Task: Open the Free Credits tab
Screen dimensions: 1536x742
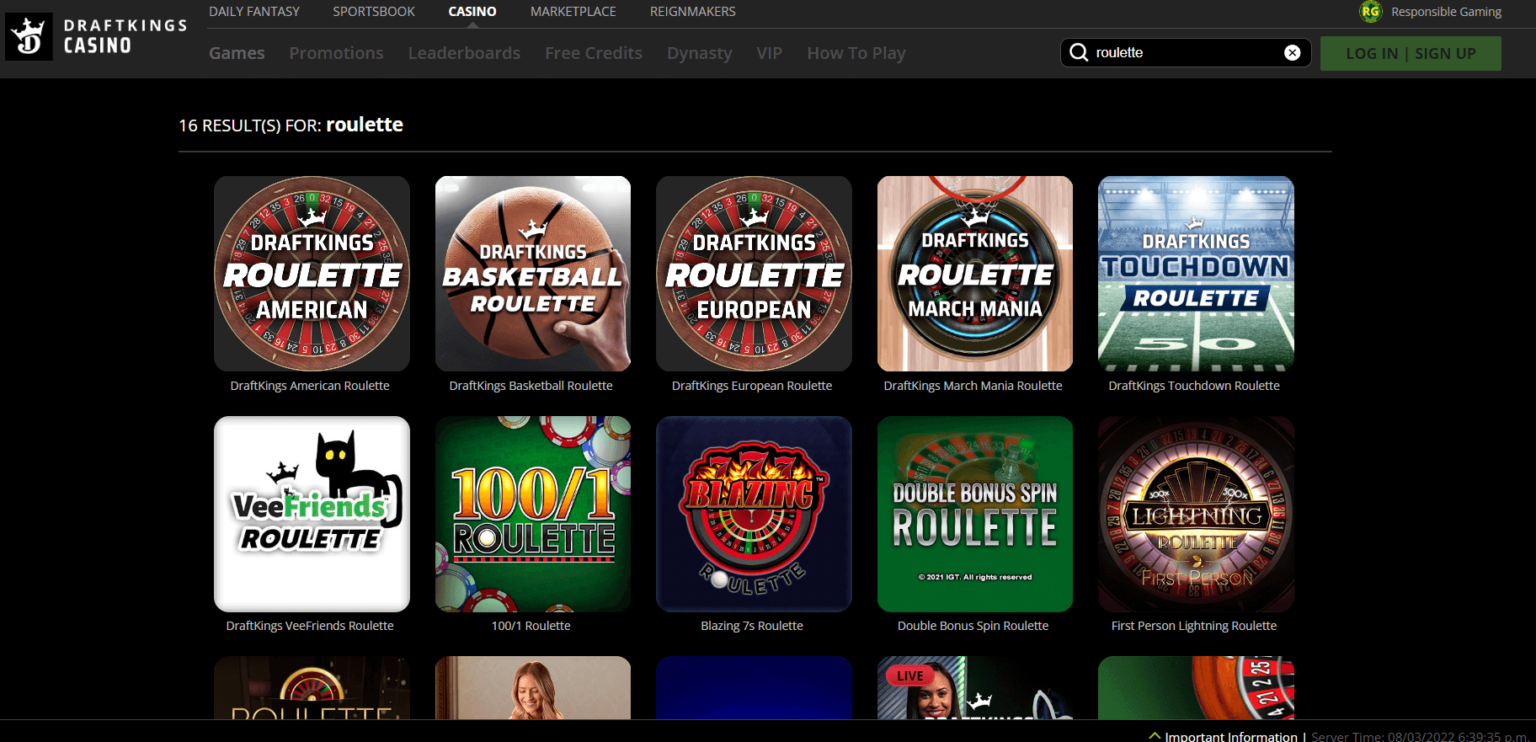Action: tap(594, 53)
